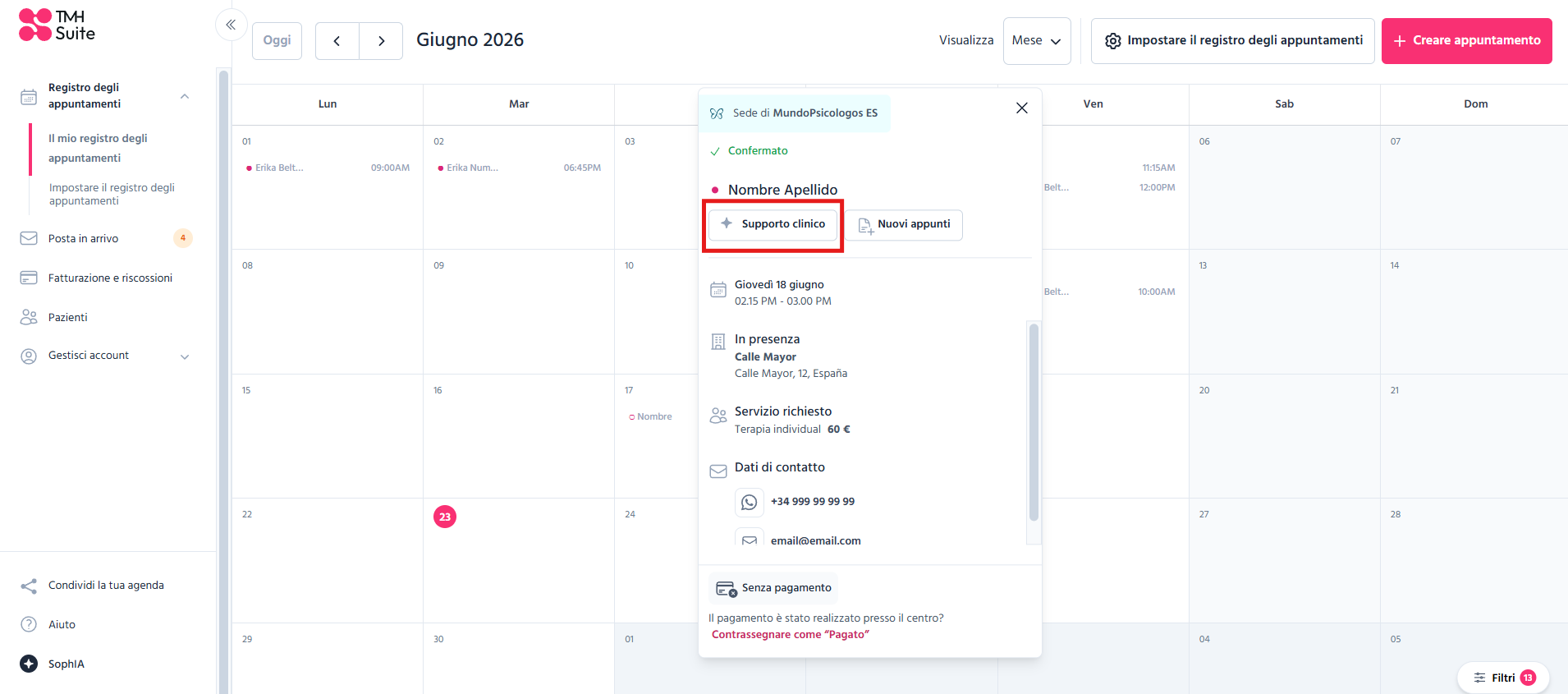Image resolution: width=1568 pixels, height=694 pixels.
Task: Go to next month arrow
Action: click(x=381, y=41)
